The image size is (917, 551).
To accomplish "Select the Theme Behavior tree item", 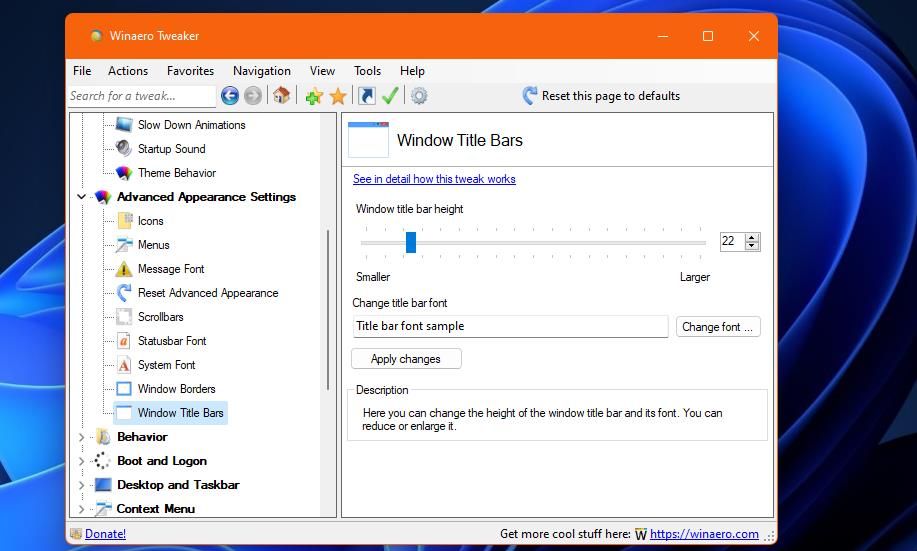I will (177, 173).
